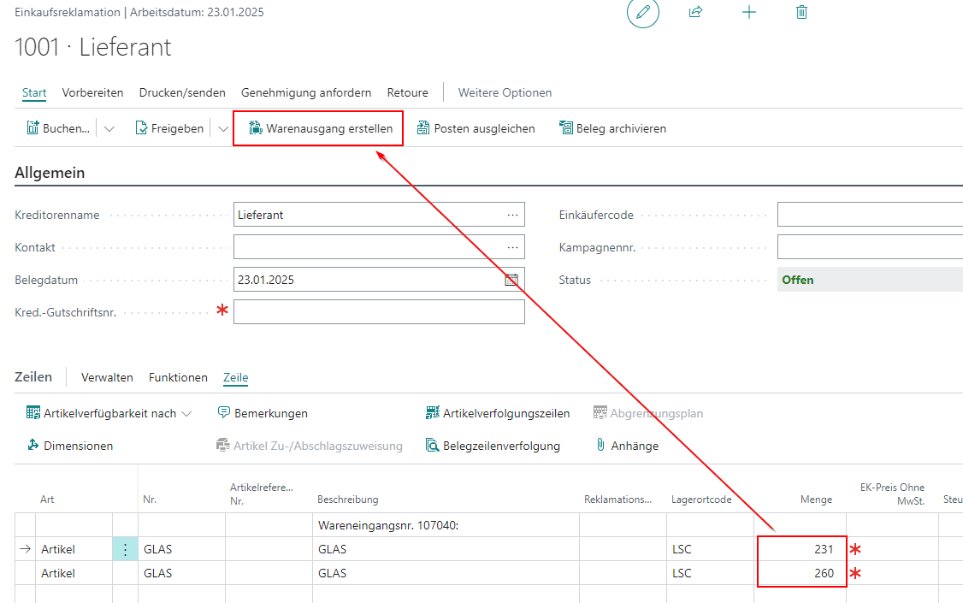
Task: Open Kontakt field lookup ellipsis
Action: 512,247
